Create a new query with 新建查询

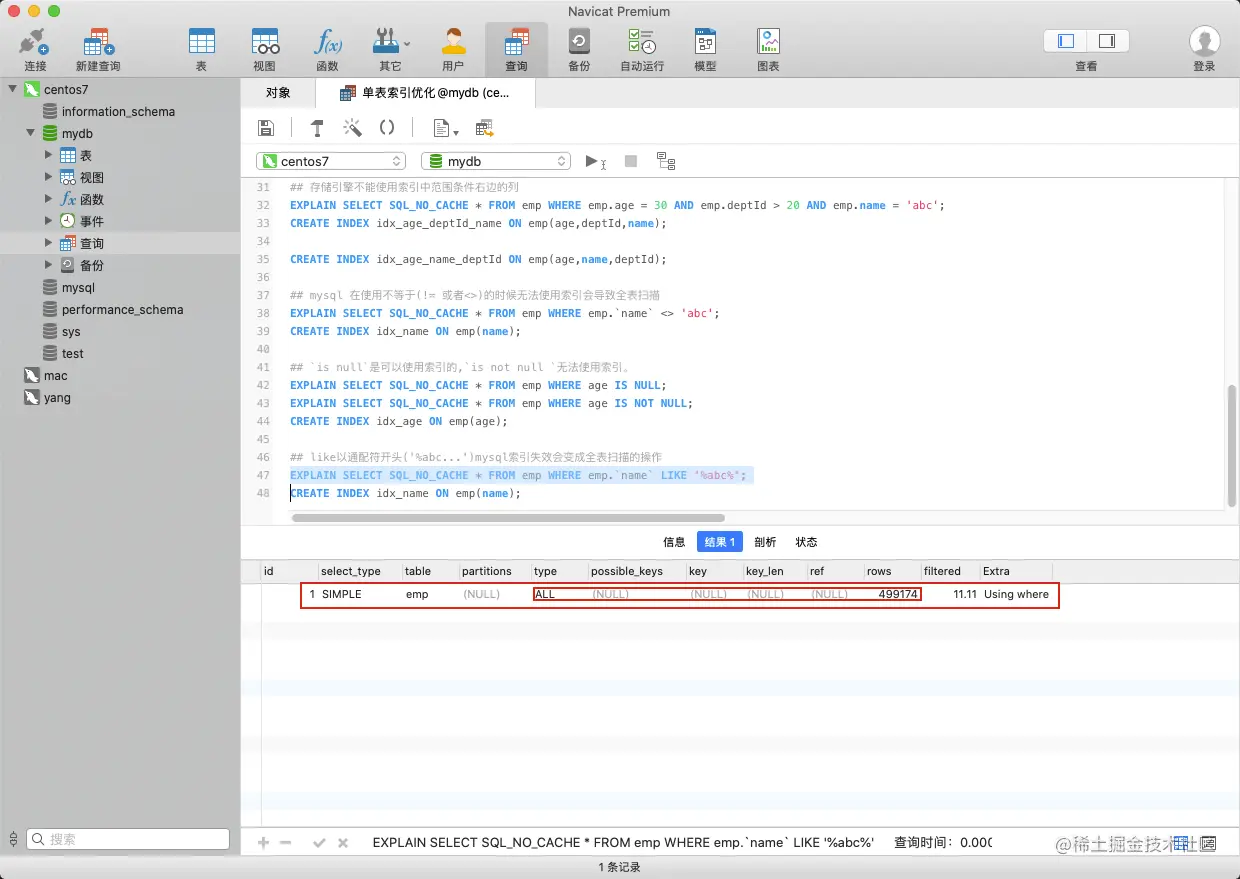[x=98, y=48]
